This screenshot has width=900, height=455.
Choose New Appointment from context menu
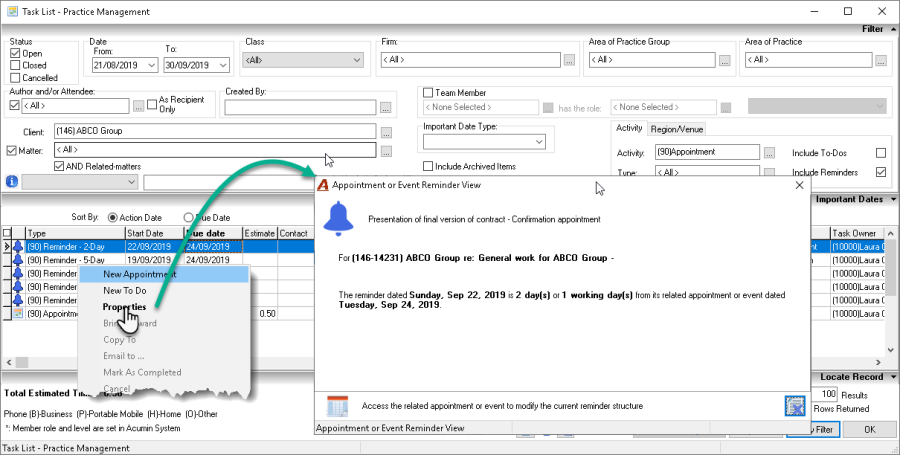164,274
